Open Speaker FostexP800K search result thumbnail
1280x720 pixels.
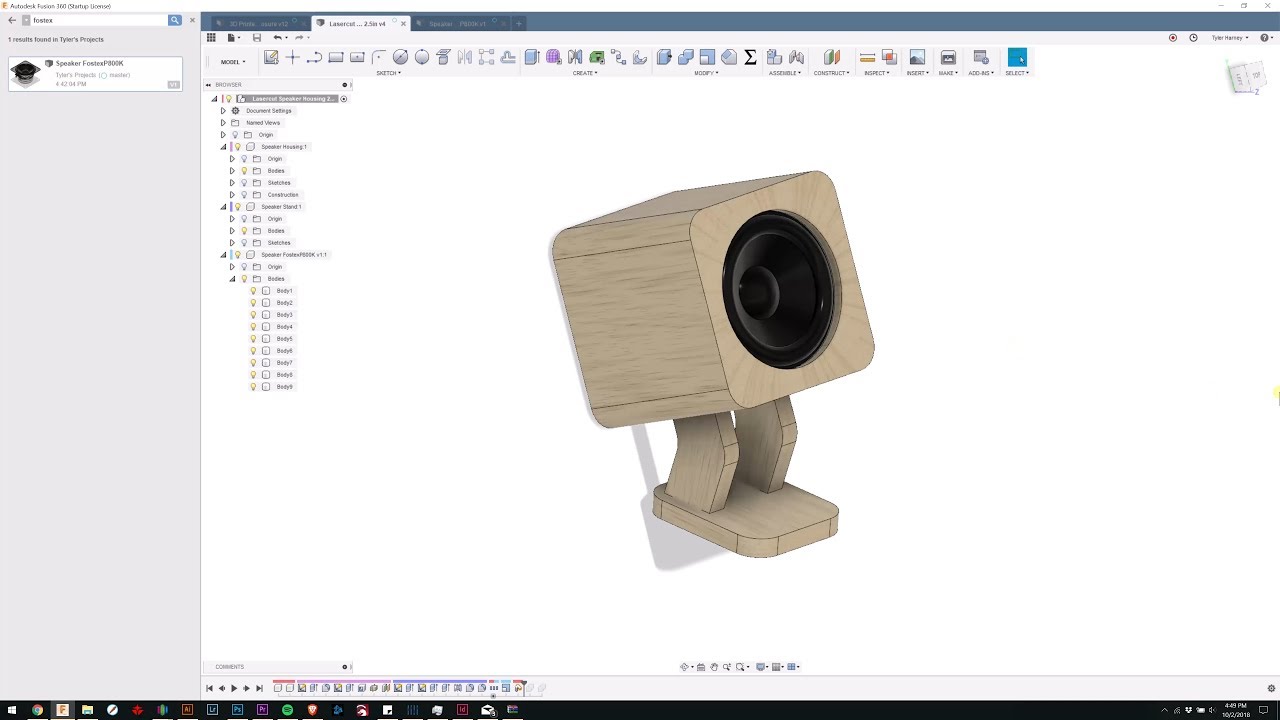25,74
